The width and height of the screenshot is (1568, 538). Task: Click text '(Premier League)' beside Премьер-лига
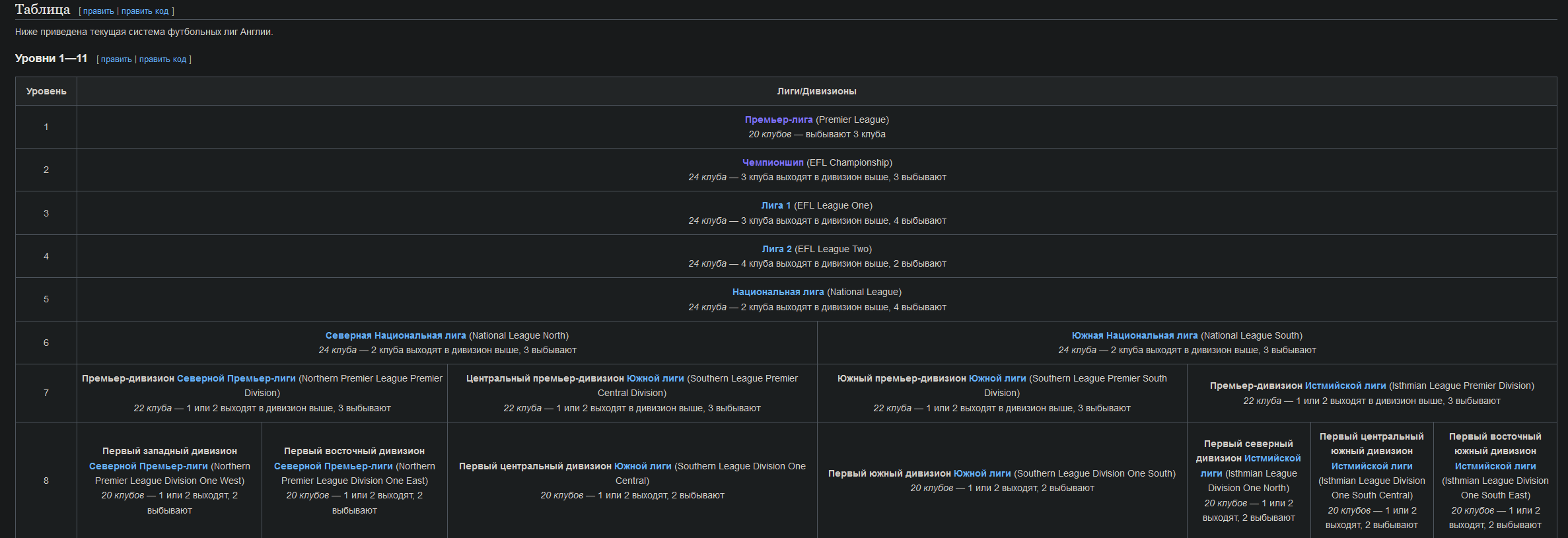click(x=852, y=119)
